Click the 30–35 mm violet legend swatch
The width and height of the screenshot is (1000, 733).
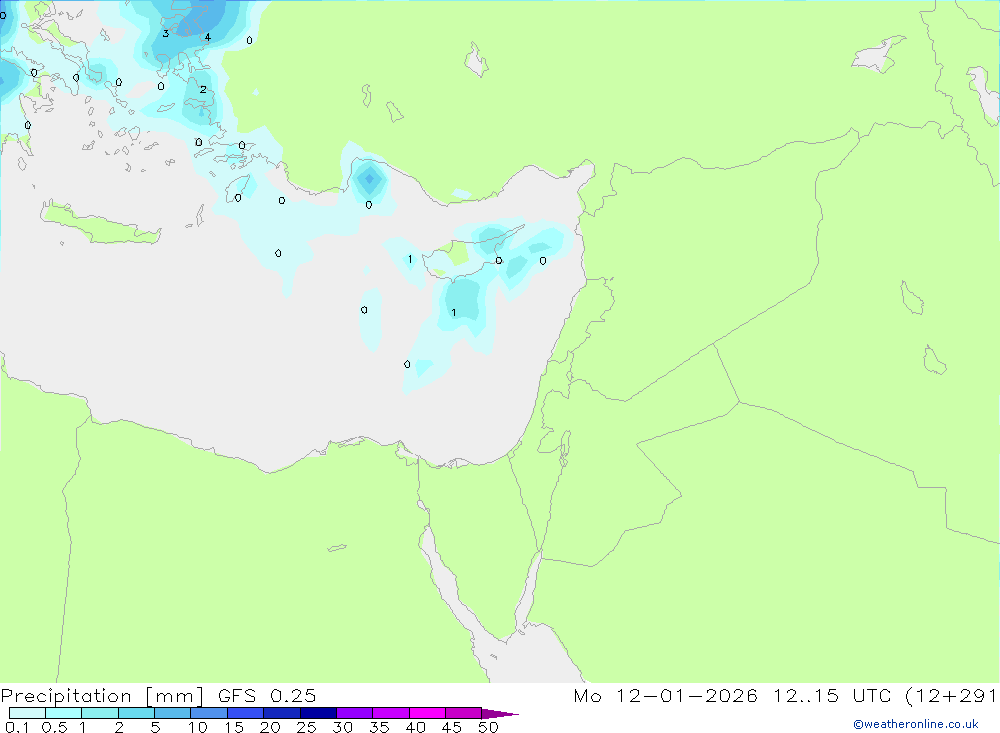point(355,713)
